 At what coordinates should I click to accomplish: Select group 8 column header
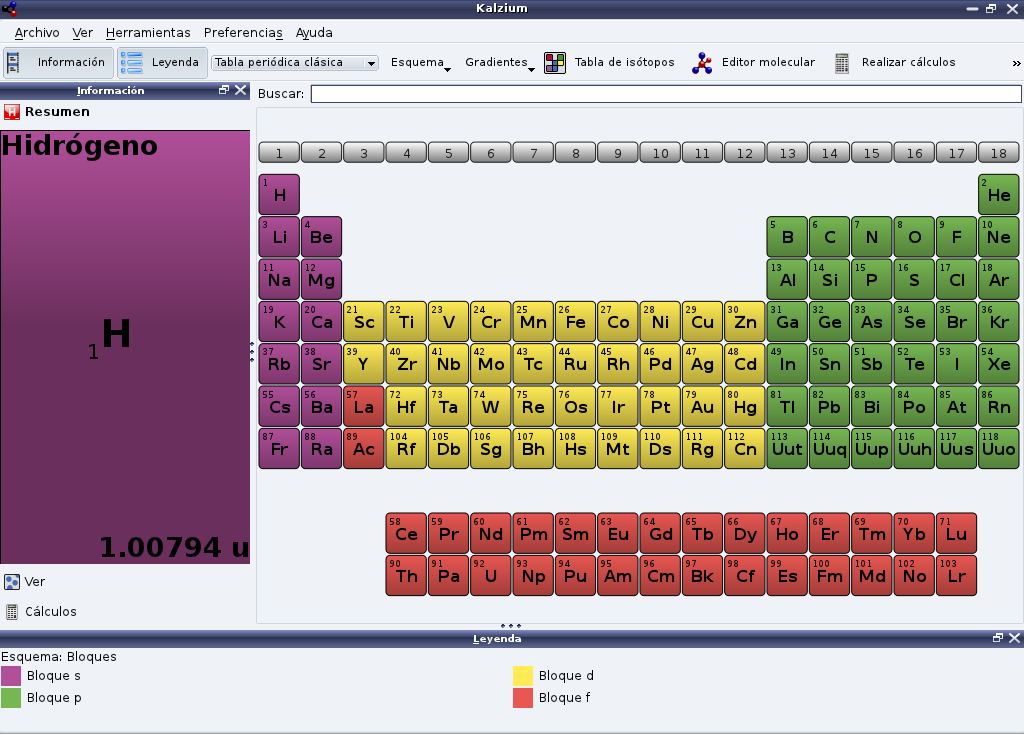point(576,153)
